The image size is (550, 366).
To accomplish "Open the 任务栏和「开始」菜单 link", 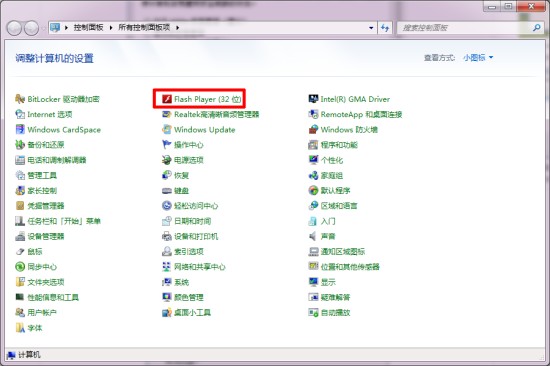I will [64, 221].
